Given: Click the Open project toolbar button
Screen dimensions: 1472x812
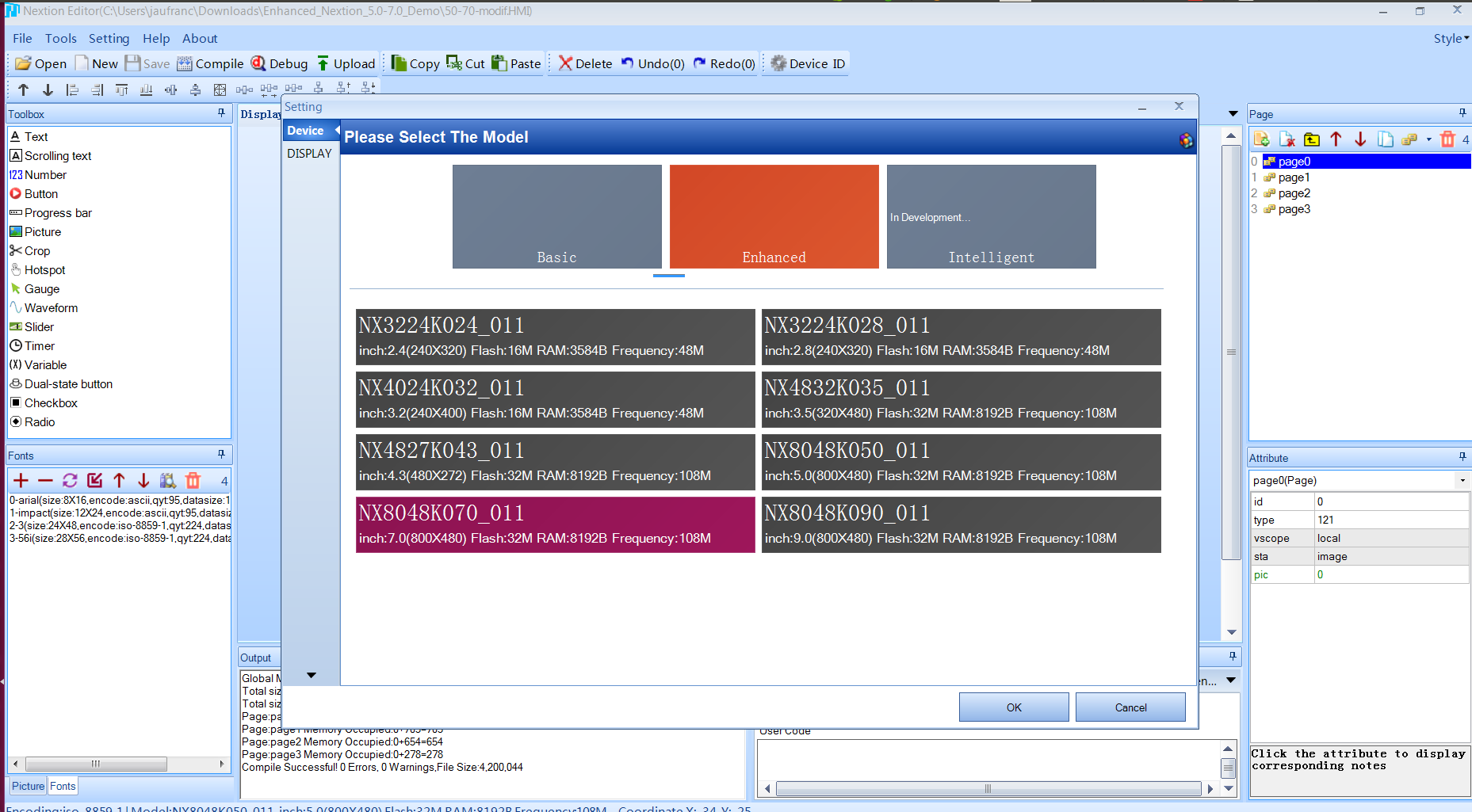Looking at the screenshot, I should coord(40,63).
